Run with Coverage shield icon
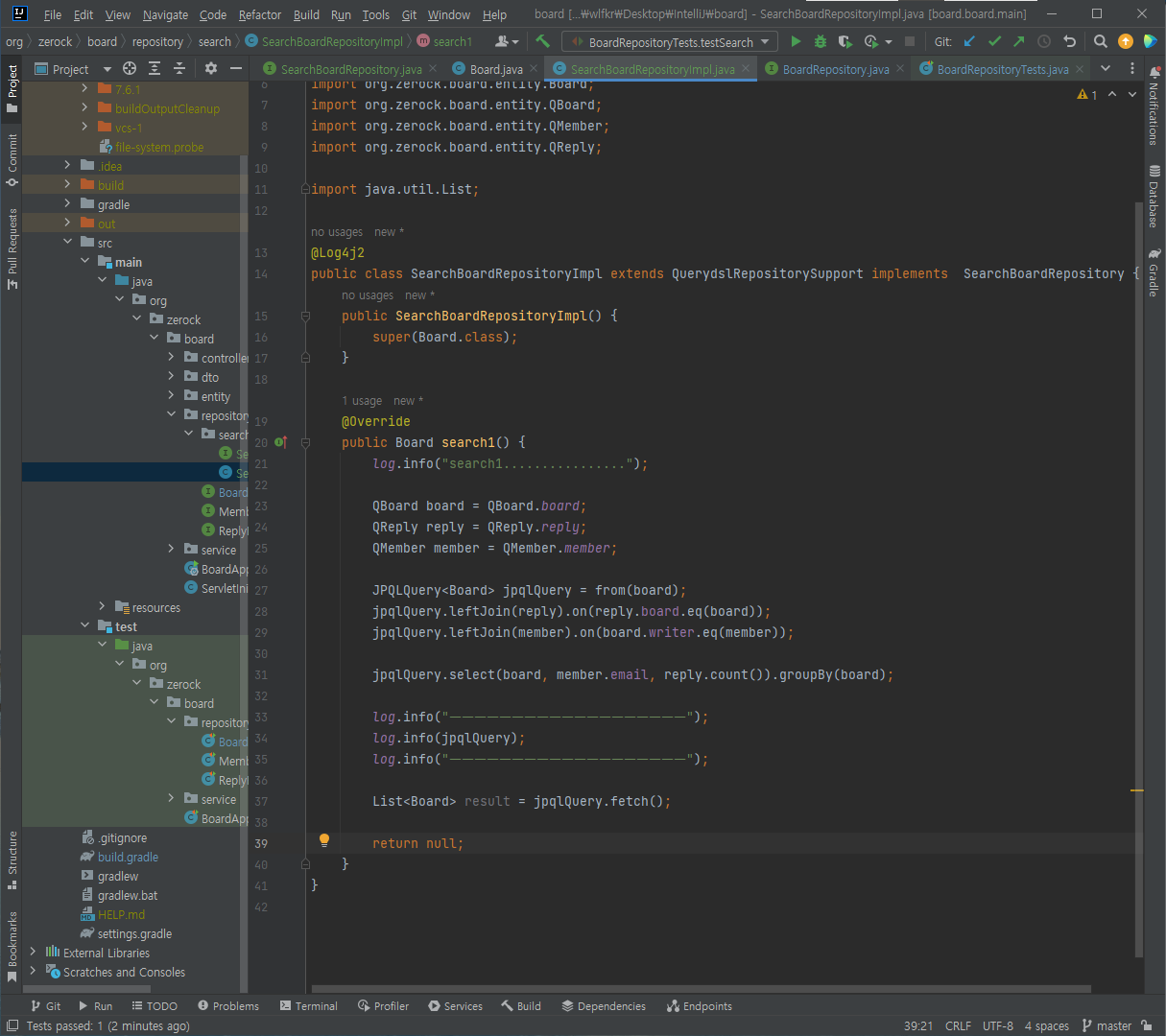 pos(845,41)
